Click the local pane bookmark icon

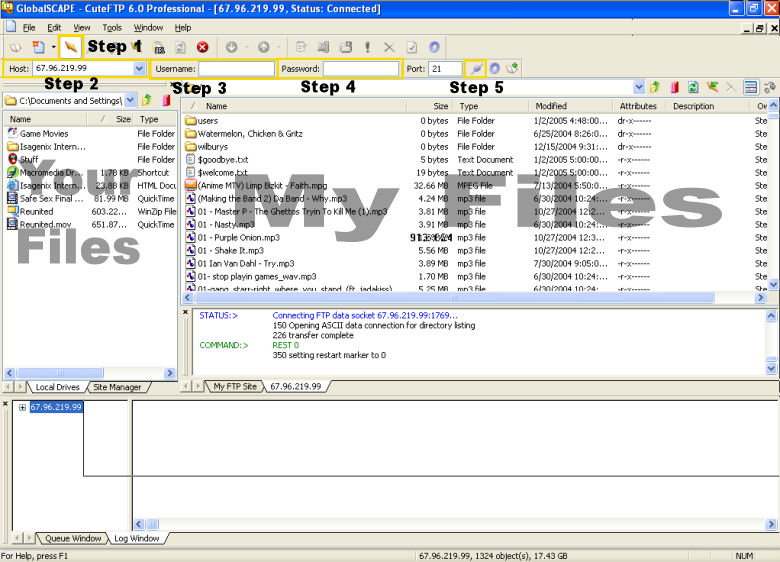coord(166,100)
